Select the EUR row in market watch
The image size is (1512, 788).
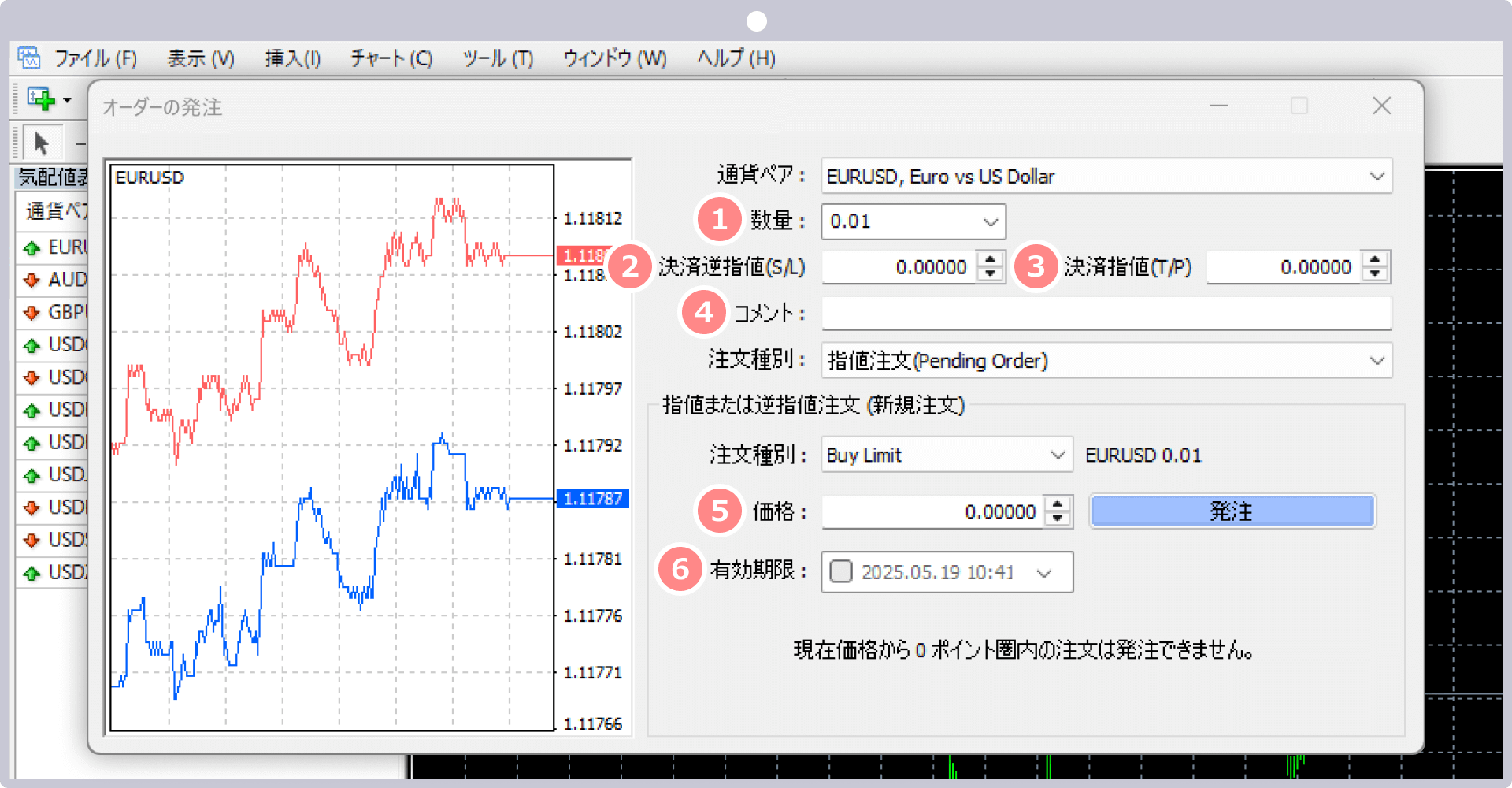(52, 247)
